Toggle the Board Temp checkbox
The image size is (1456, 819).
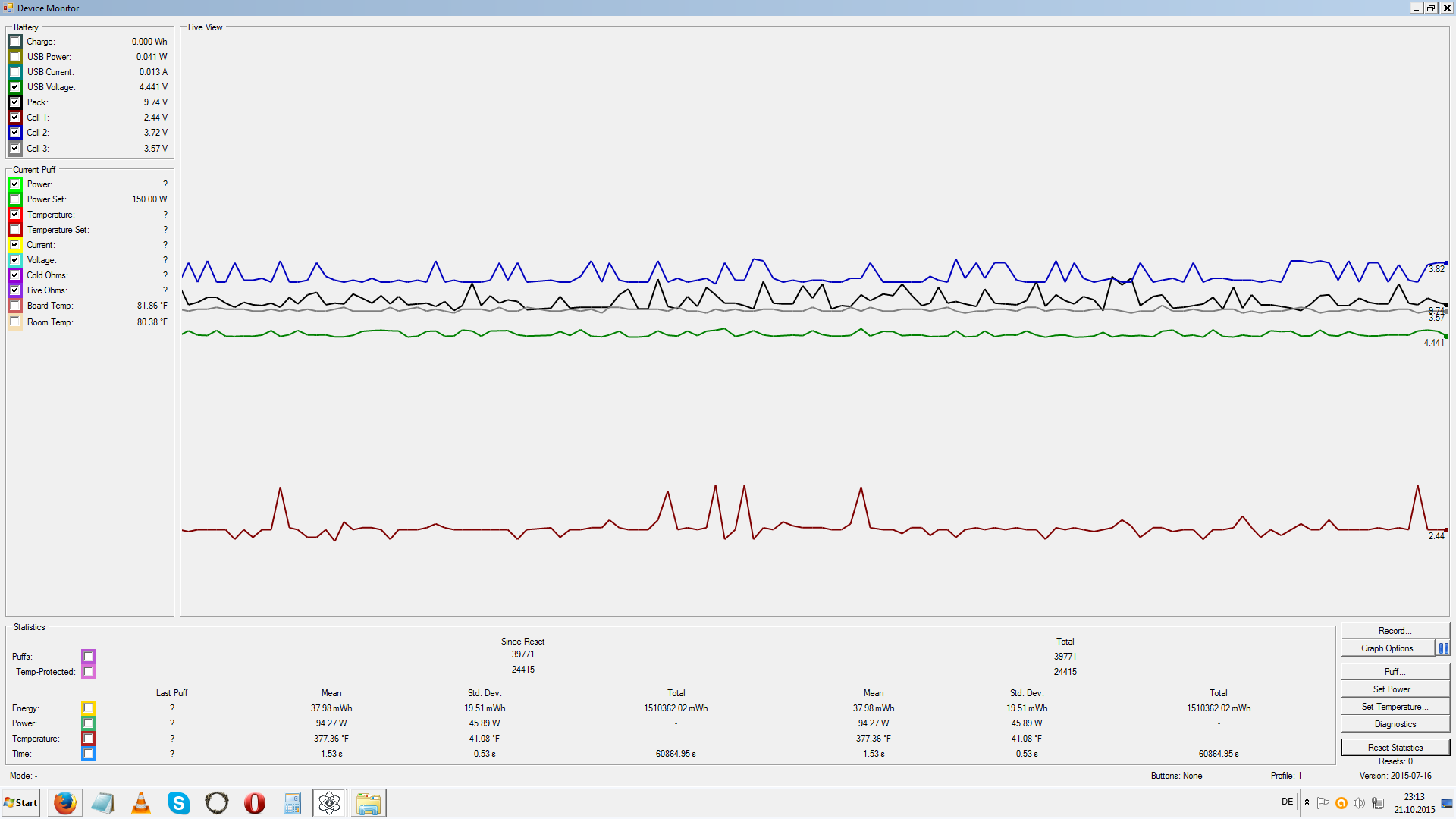(x=15, y=306)
